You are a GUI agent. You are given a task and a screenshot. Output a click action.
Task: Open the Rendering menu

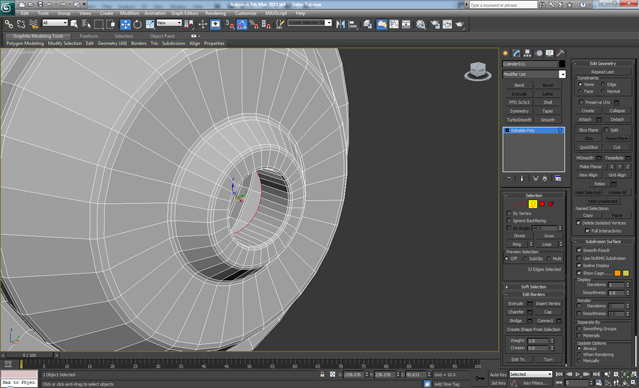click(x=215, y=13)
